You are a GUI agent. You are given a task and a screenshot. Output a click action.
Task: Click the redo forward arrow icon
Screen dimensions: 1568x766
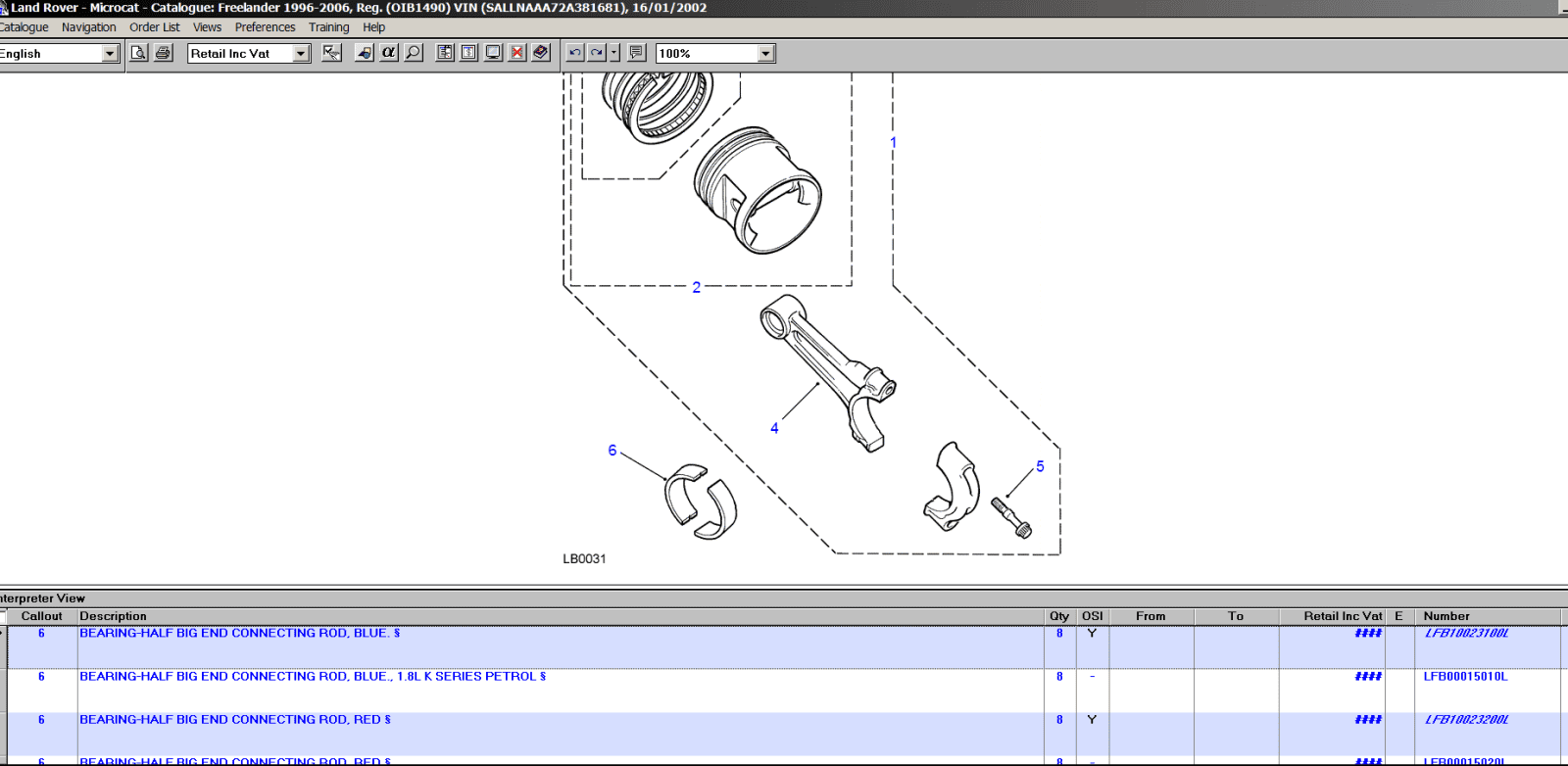[x=597, y=53]
